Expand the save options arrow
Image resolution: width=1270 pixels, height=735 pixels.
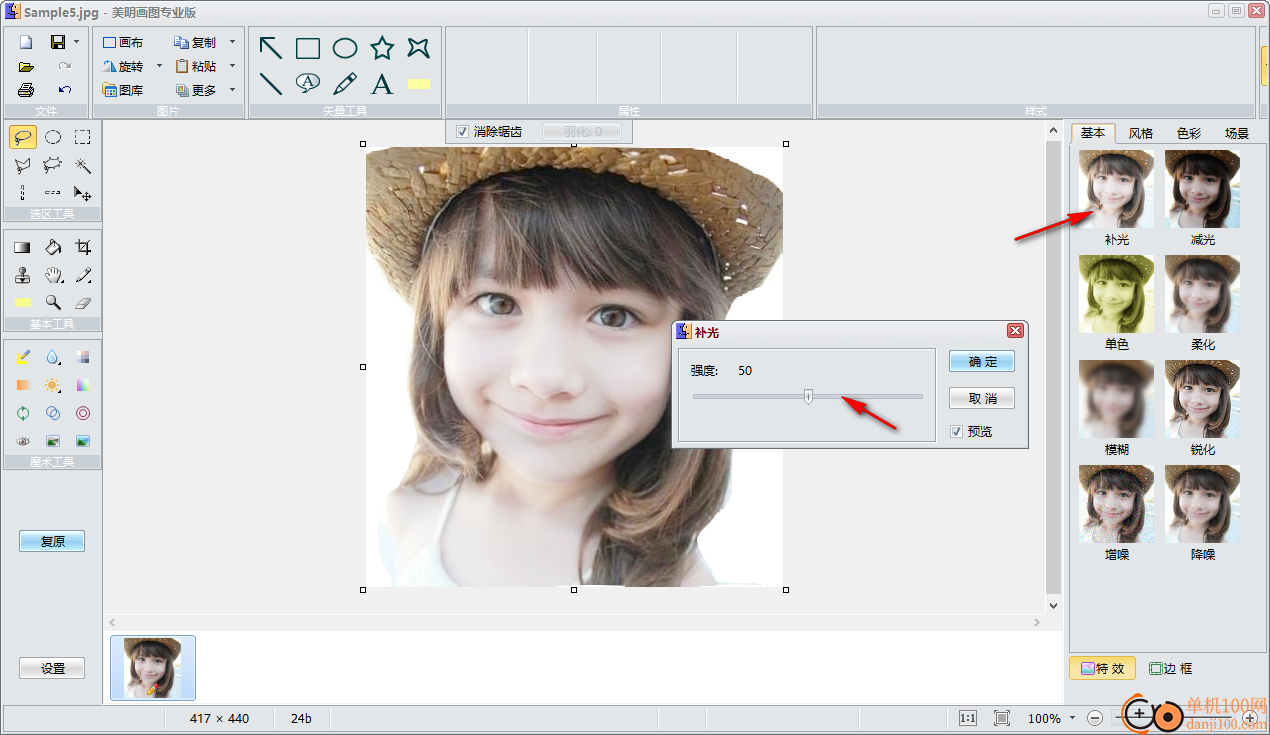[x=76, y=42]
